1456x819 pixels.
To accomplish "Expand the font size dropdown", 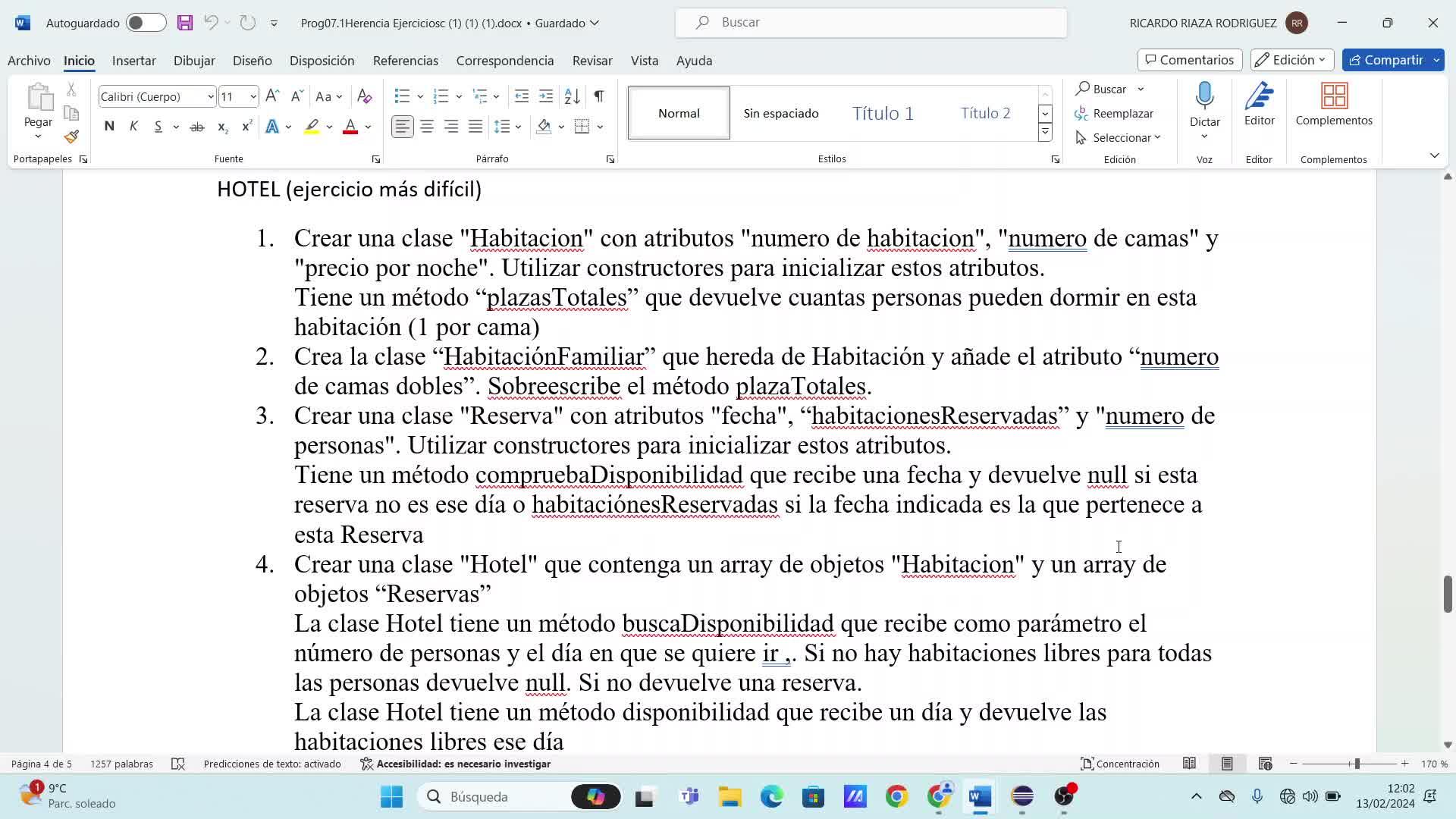I will [253, 96].
